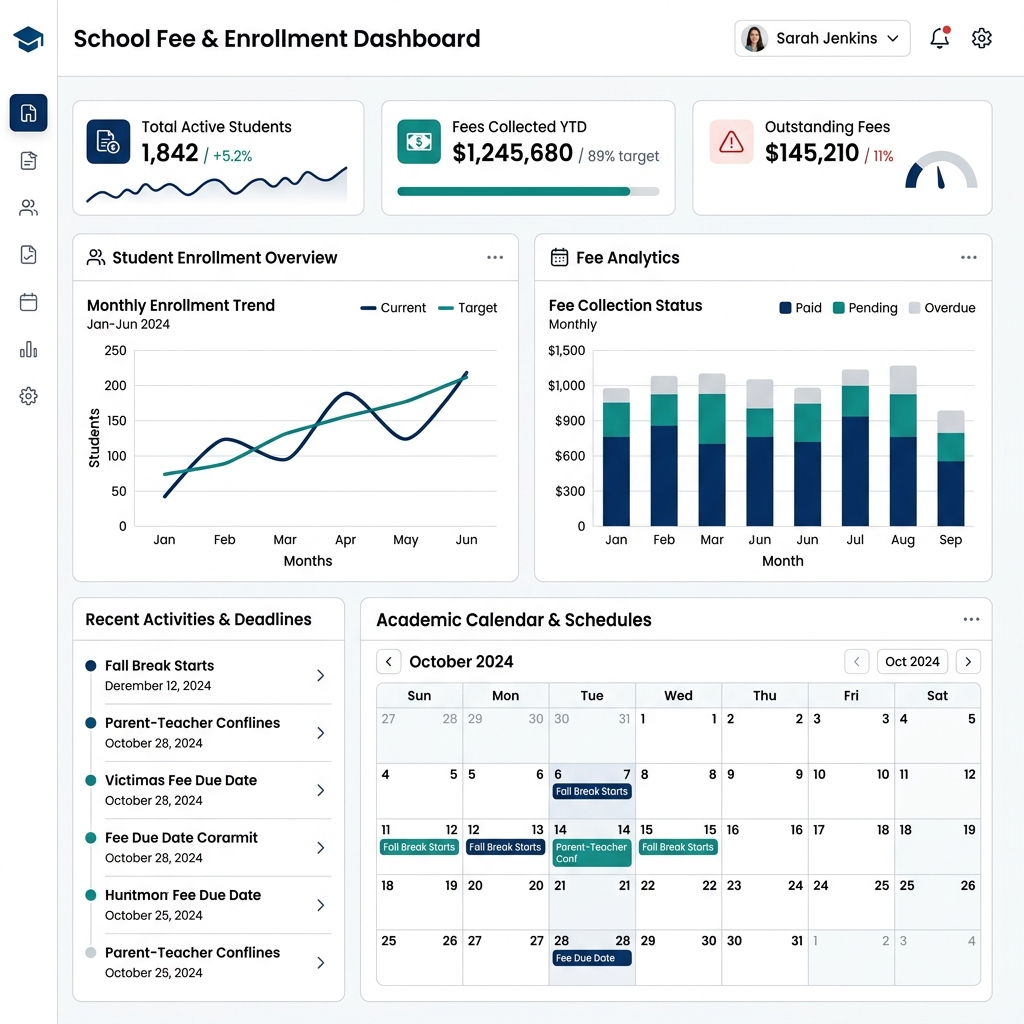
Task: Toggle the Overdue legend series
Action: point(942,308)
